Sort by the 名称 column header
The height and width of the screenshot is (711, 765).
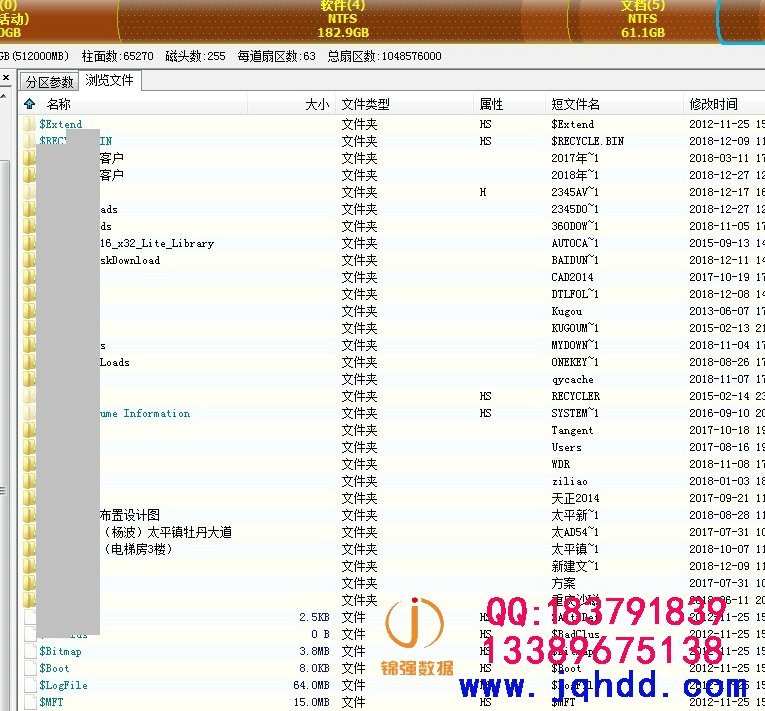(x=59, y=104)
